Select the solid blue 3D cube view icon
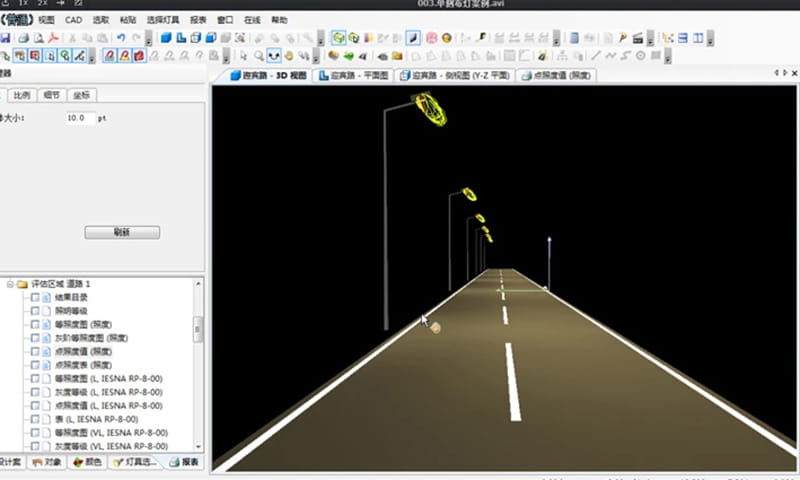This screenshot has height=480, width=800. coord(166,38)
